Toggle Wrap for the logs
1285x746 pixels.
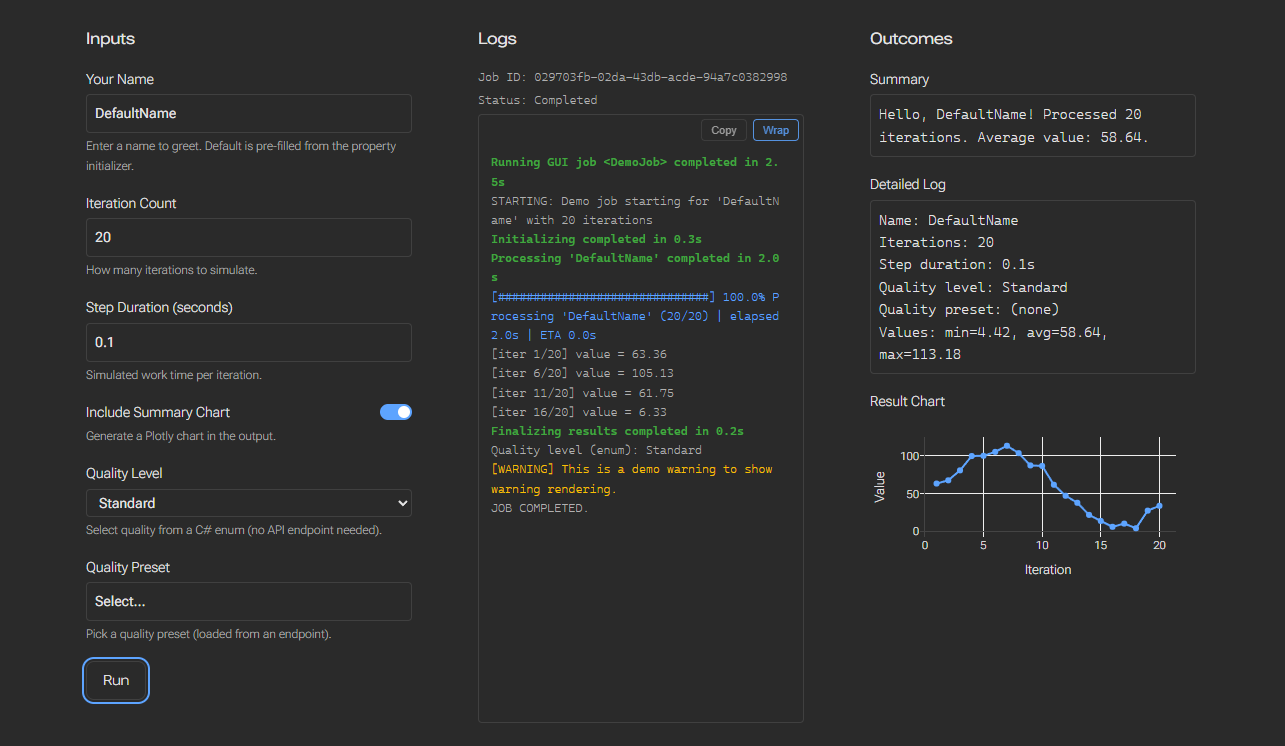coord(776,130)
